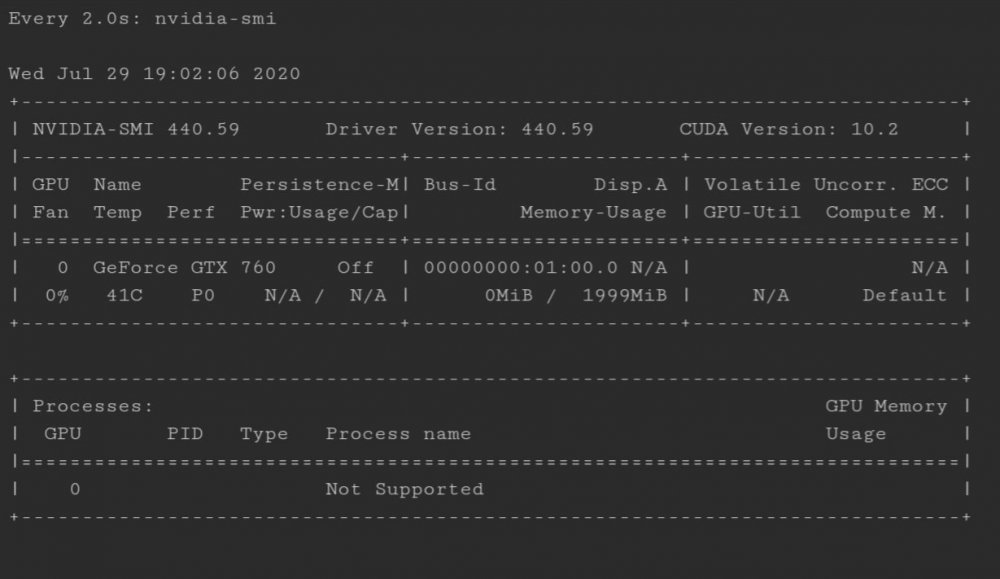This screenshot has width=1000, height=579.
Task: Click the bus ID 00000000:01:00.0 value
Action: pyautogui.click(x=521, y=268)
